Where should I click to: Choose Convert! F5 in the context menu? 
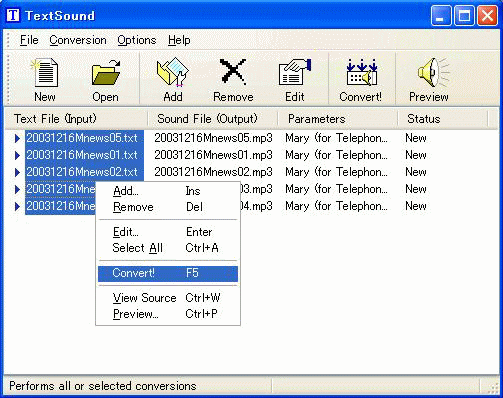168,273
